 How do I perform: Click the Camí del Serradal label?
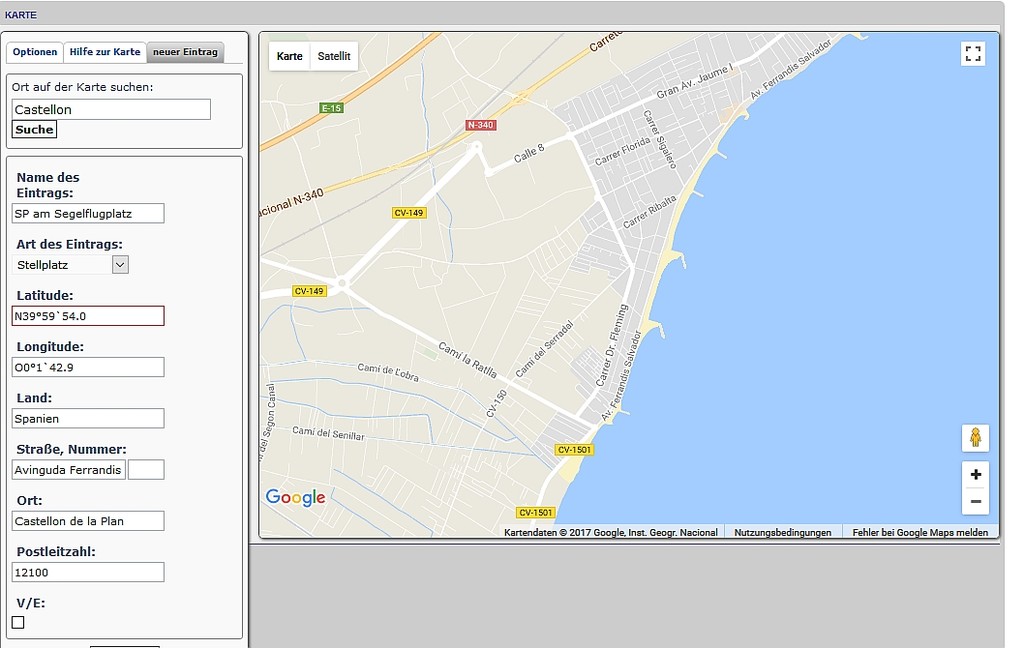(545, 349)
